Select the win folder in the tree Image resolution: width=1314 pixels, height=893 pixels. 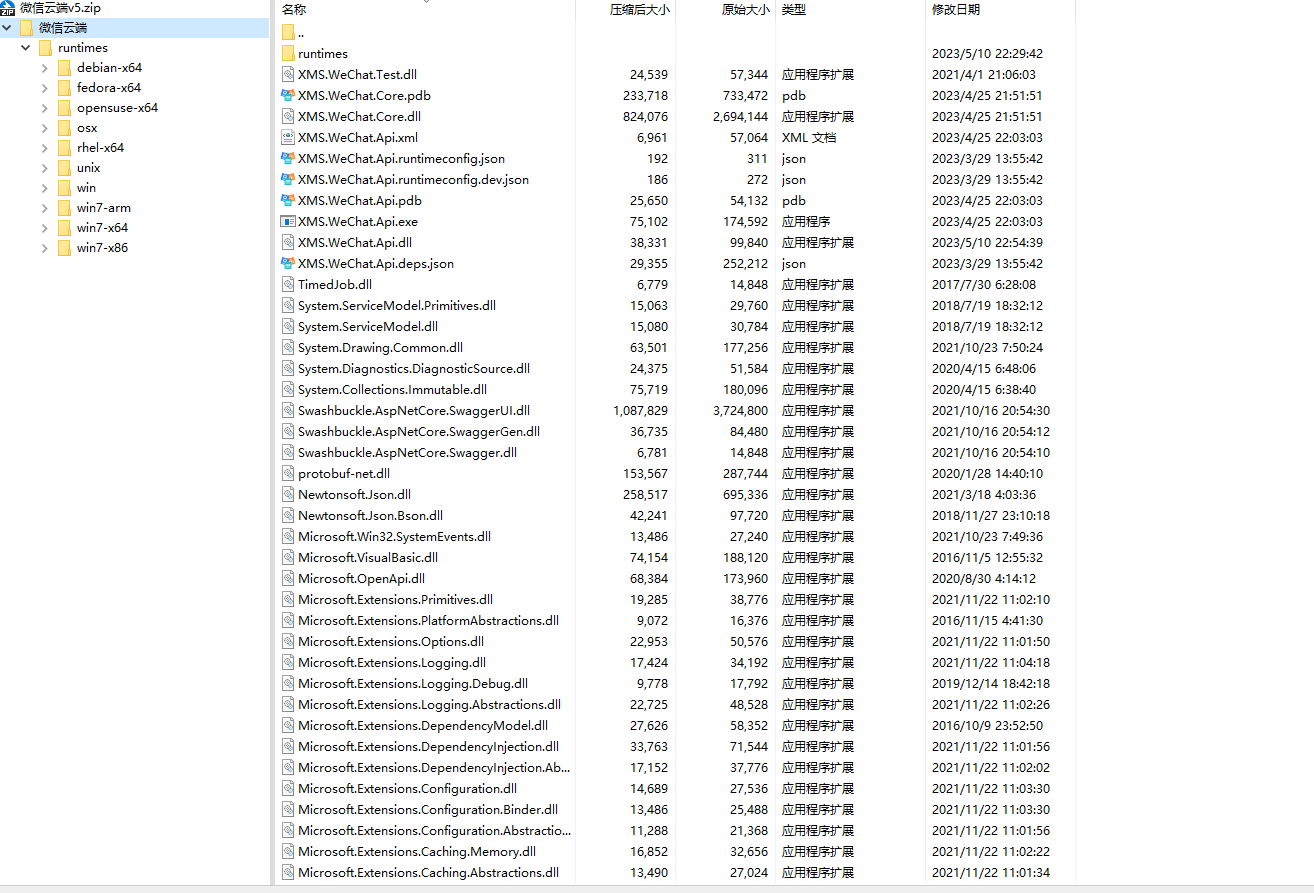click(87, 188)
